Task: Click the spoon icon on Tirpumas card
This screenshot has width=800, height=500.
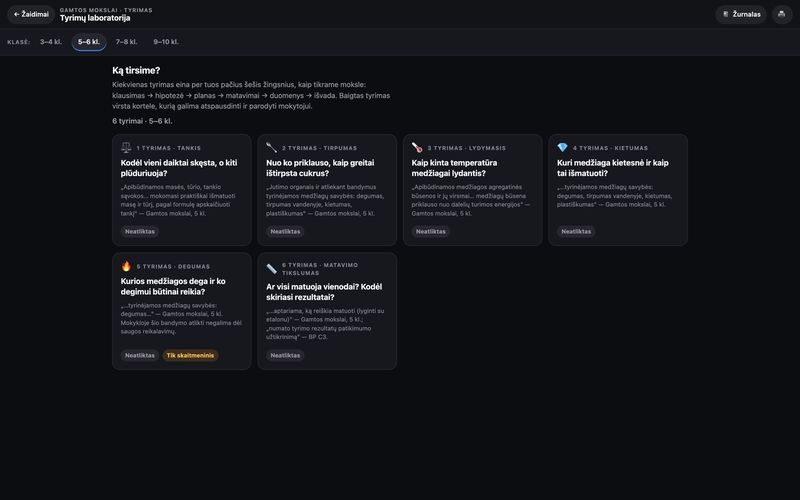Action: 271,147
